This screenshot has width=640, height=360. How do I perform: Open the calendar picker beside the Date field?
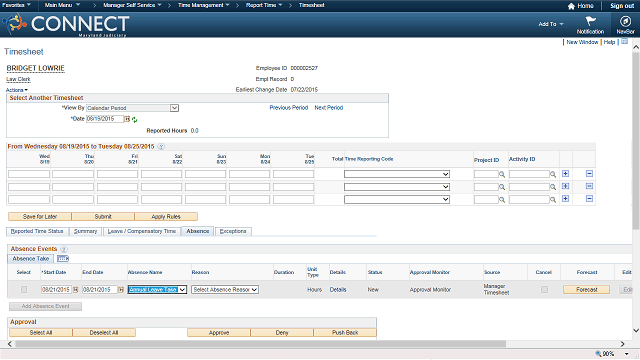(x=127, y=119)
